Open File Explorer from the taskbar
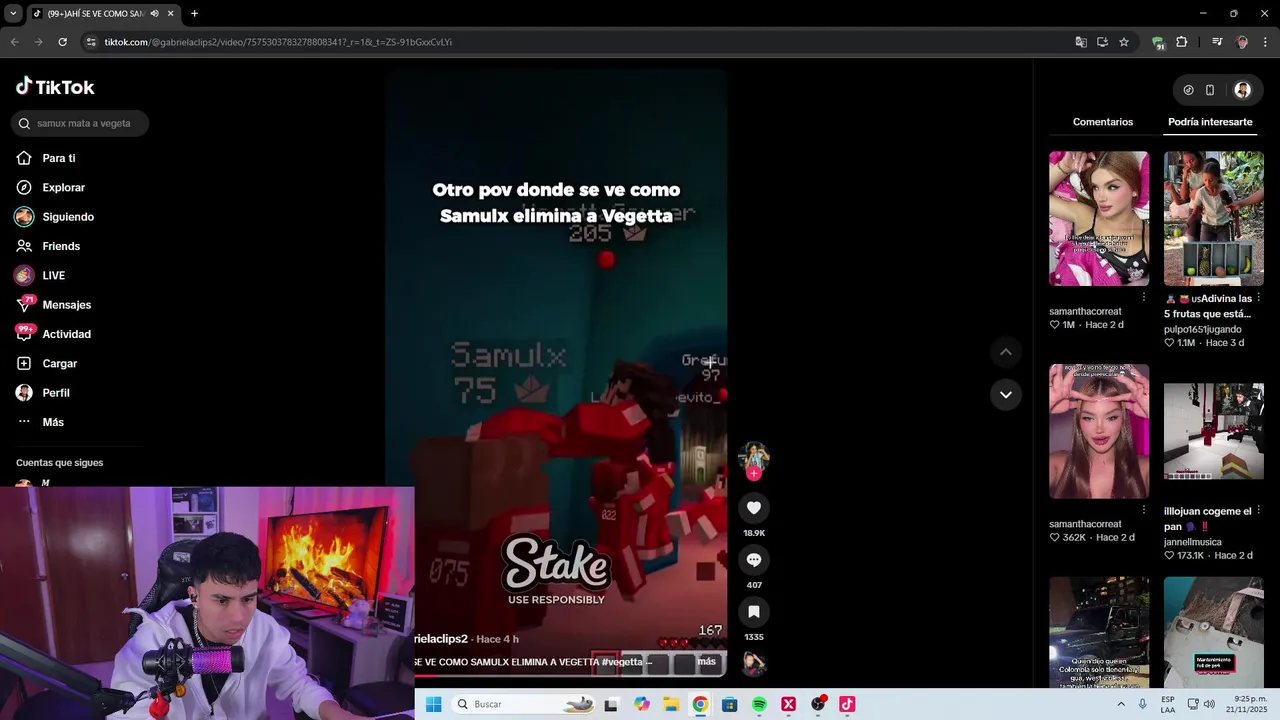 point(671,704)
